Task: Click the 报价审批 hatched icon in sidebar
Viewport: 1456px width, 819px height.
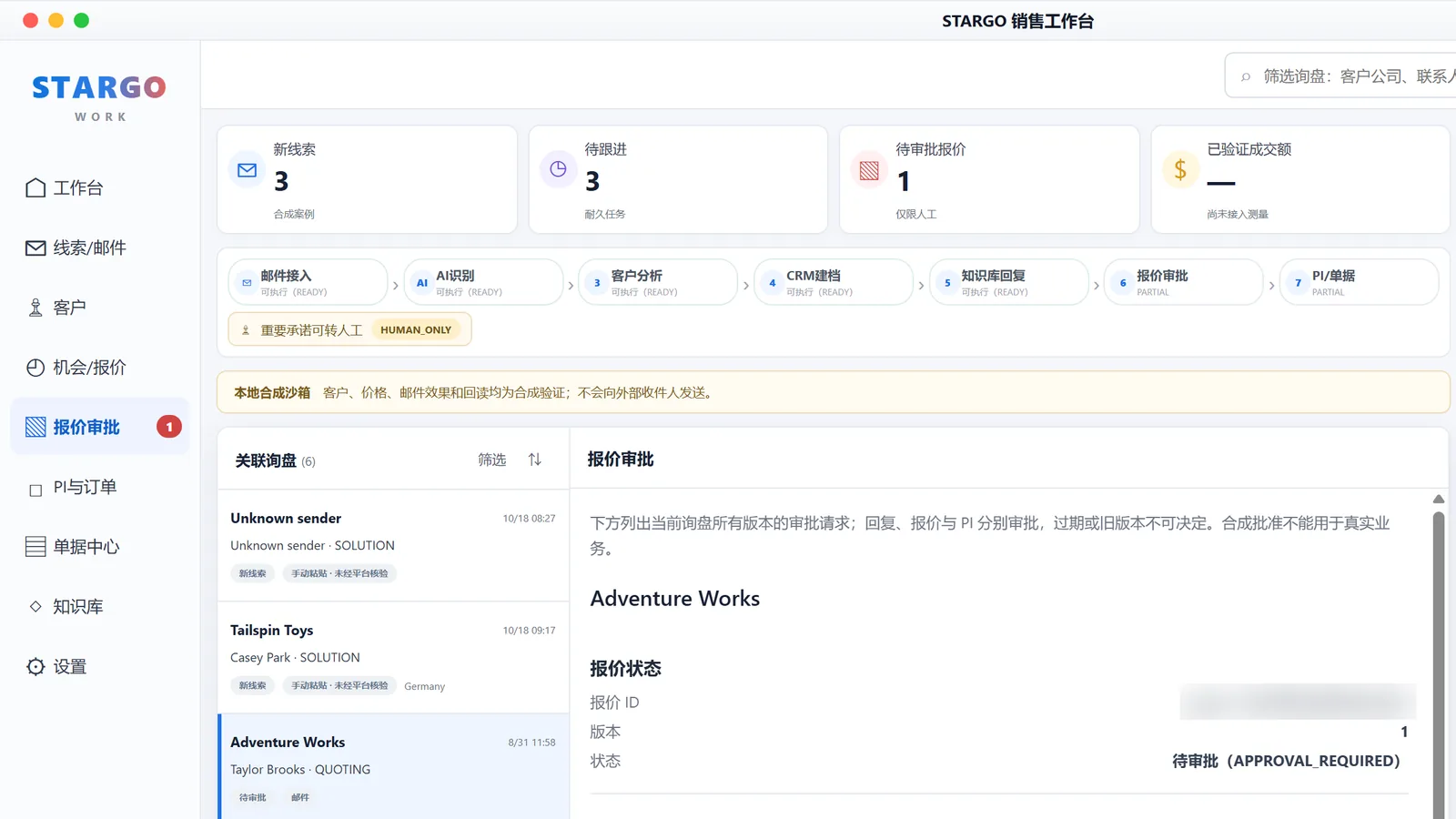Action: click(x=35, y=427)
